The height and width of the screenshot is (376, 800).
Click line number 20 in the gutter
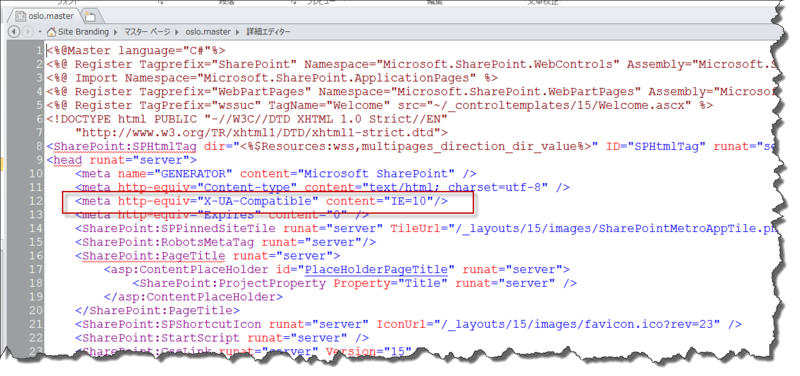tap(36, 310)
